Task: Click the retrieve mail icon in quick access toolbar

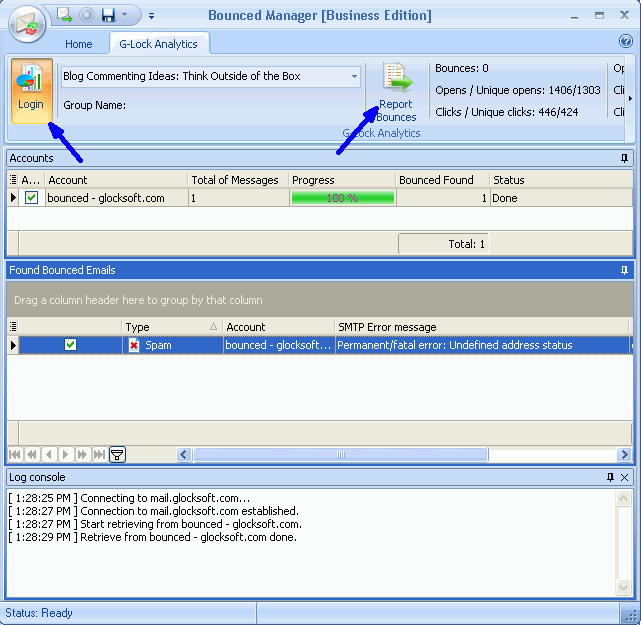Action: pyautogui.click(x=65, y=15)
